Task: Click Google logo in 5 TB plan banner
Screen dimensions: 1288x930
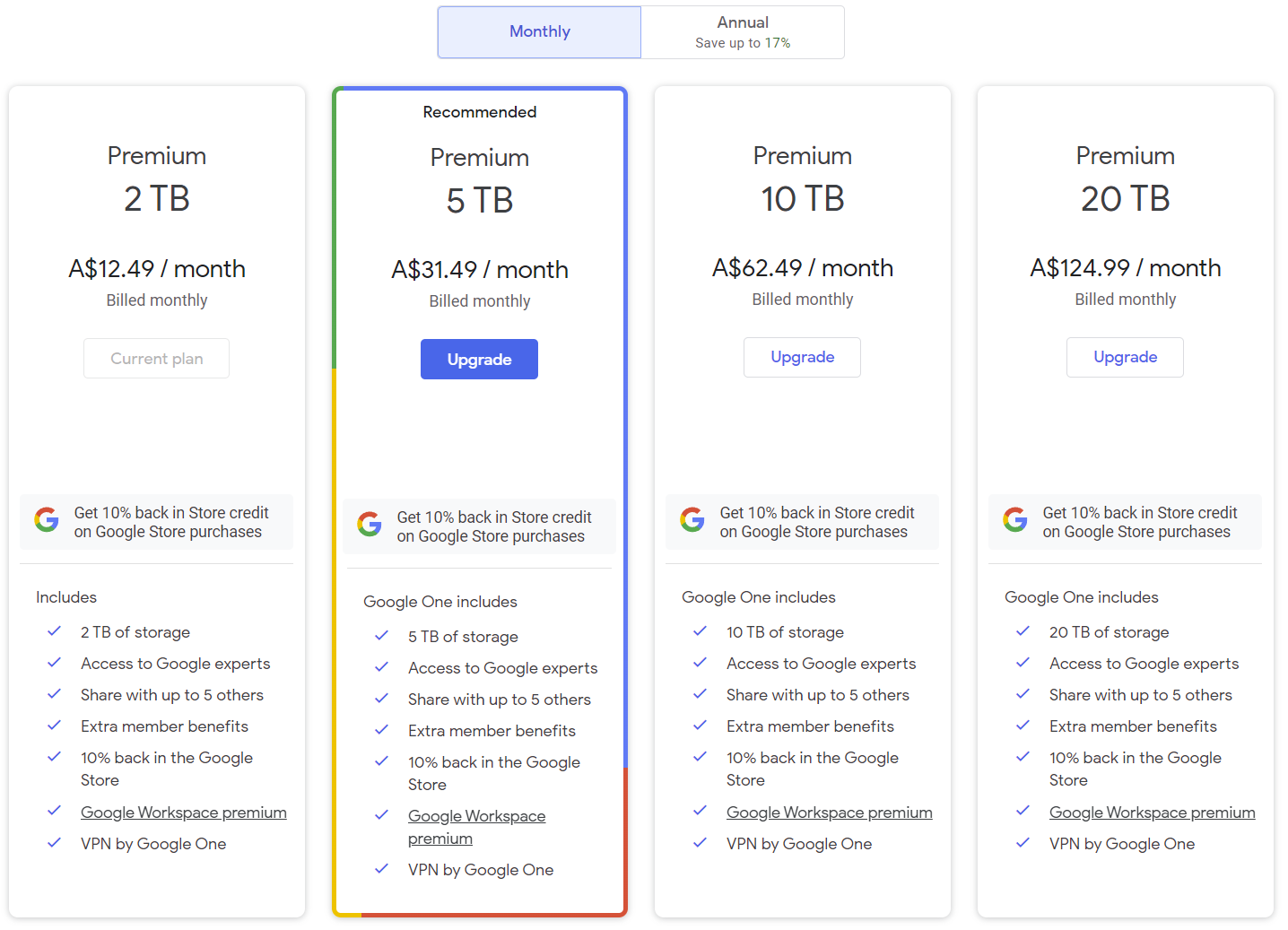Action: click(370, 524)
